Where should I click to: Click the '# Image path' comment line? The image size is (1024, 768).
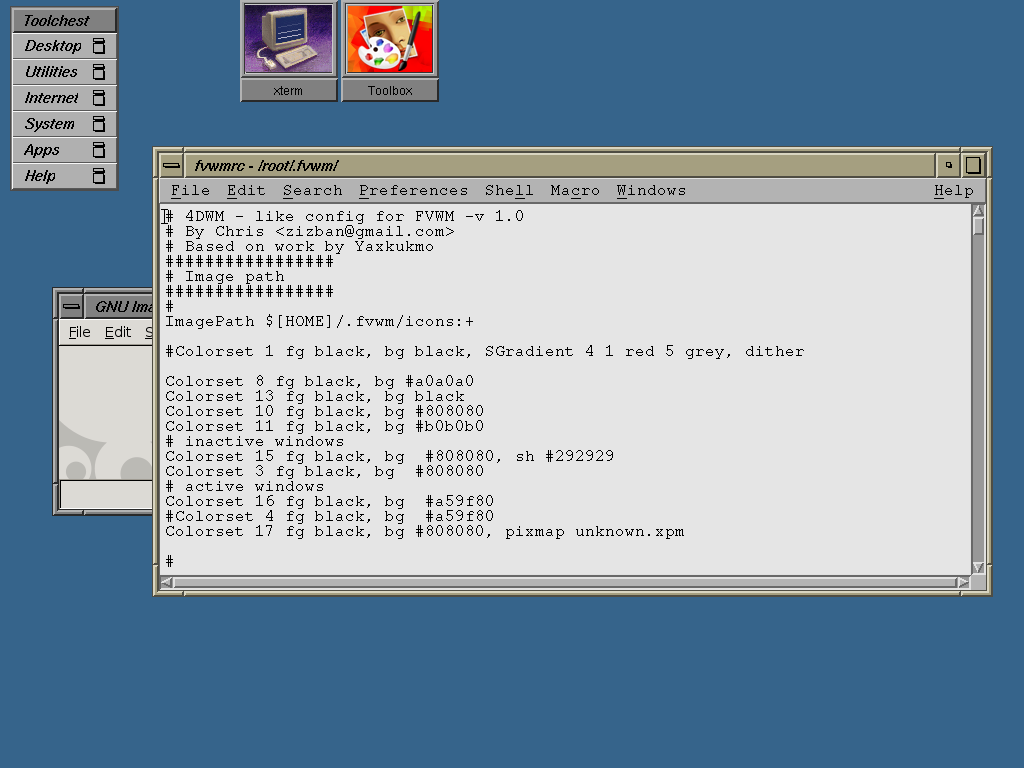click(225, 277)
